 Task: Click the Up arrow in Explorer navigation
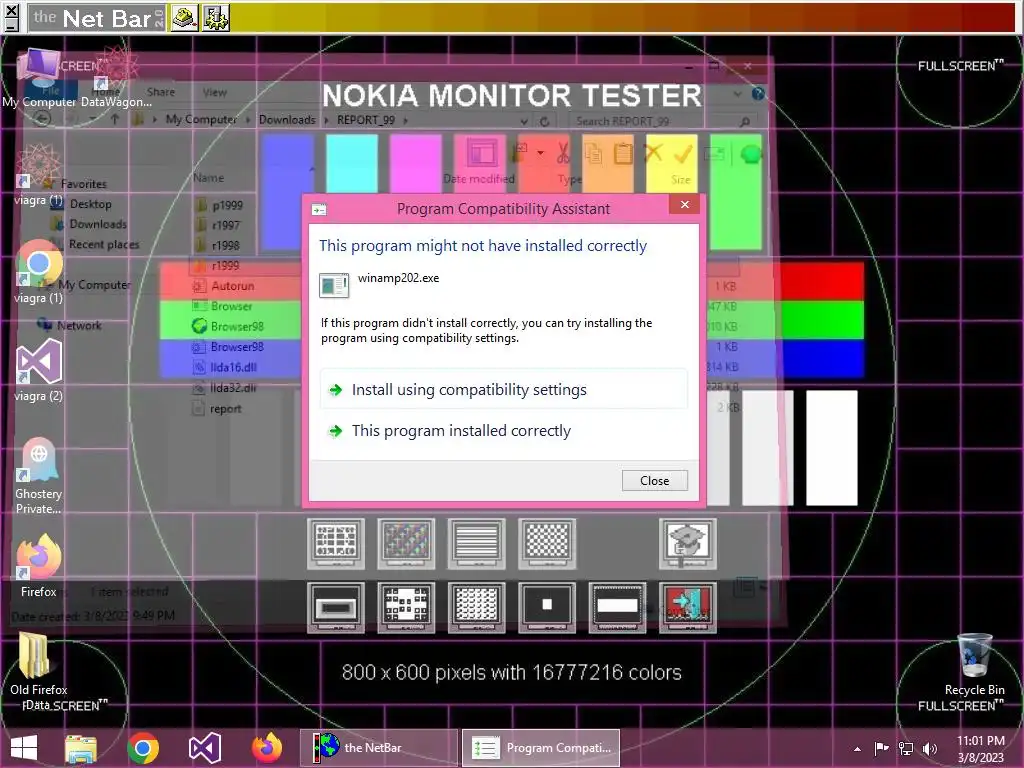click(115, 120)
